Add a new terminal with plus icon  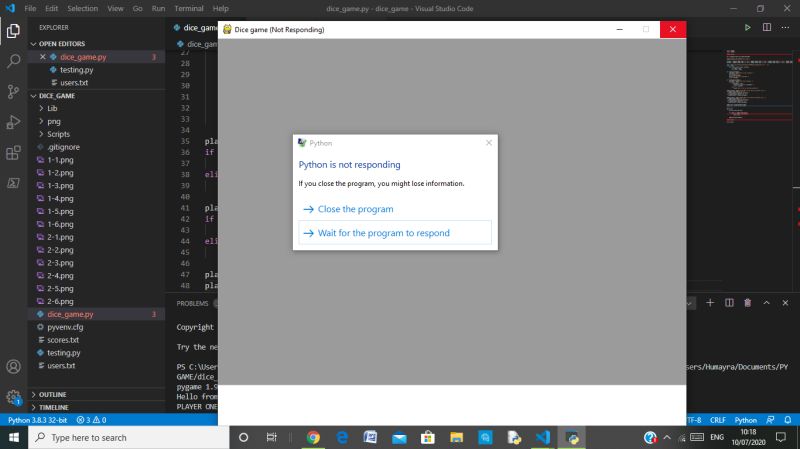coord(710,303)
